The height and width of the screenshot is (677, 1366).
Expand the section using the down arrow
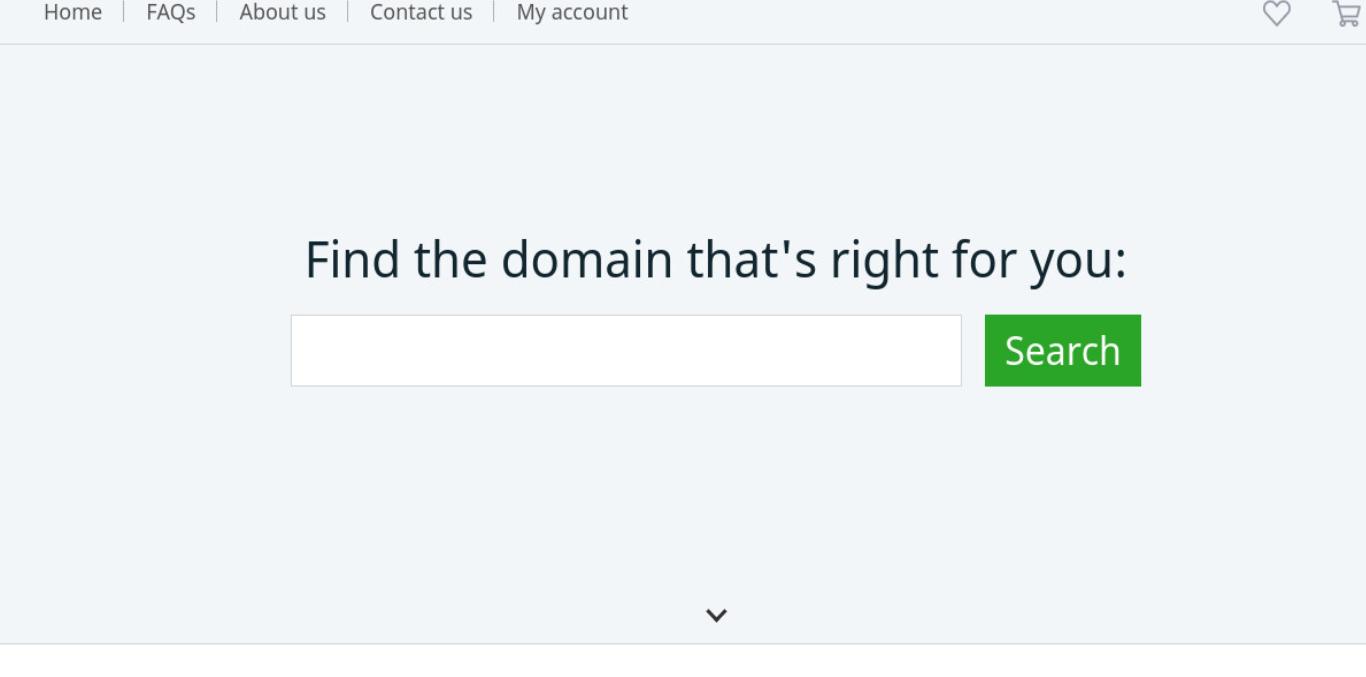pyautogui.click(x=716, y=615)
